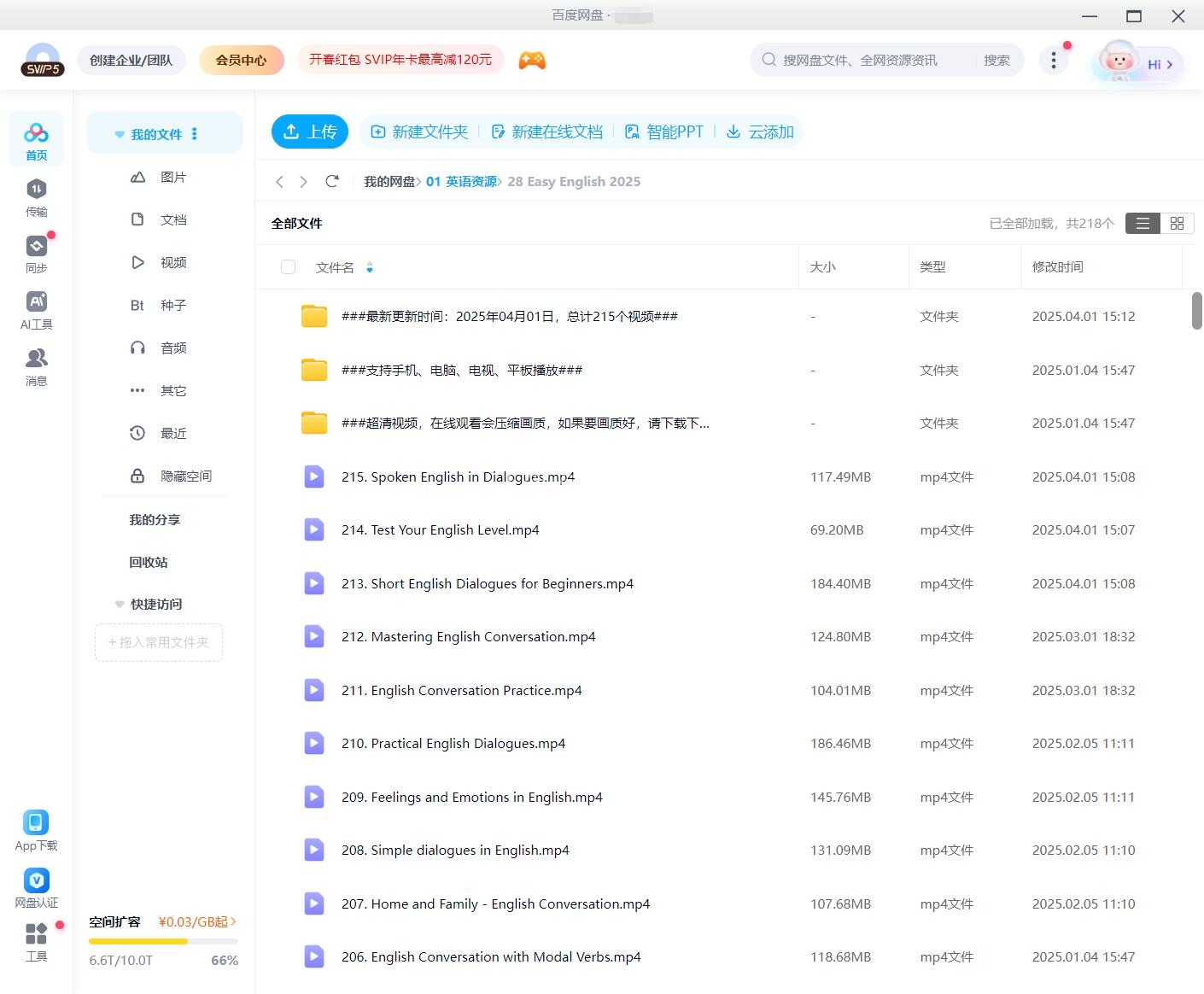Collapse the 我的文件 section arrow
Viewport: 1204px width, 994px height.
click(120, 134)
